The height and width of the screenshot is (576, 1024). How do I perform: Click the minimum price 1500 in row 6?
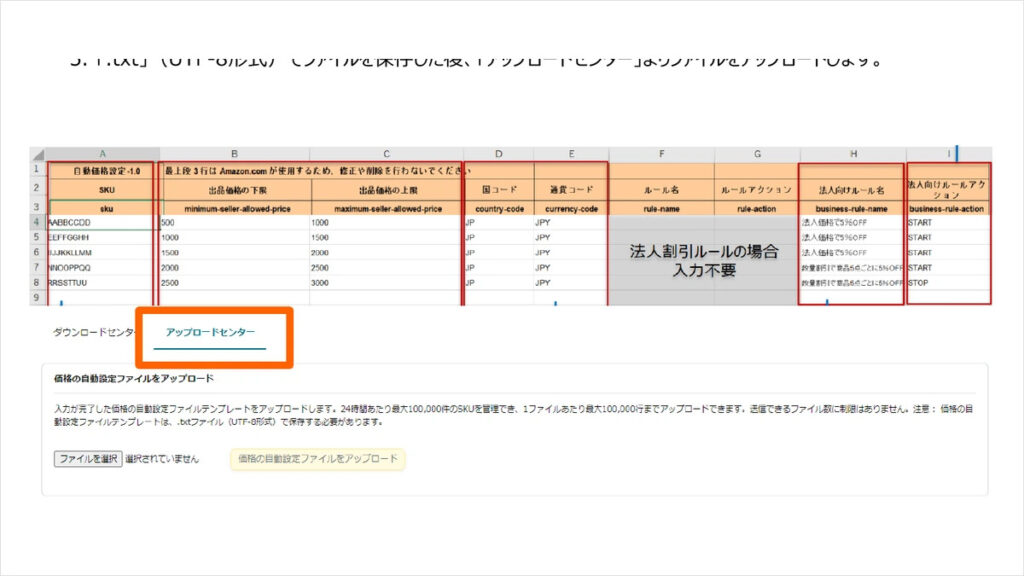click(235, 253)
